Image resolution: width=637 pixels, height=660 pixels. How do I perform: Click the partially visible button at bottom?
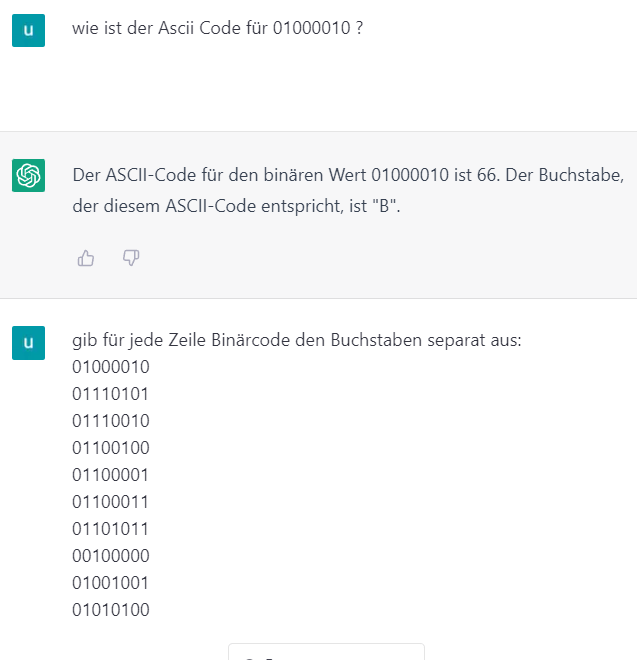click(326, 652)
